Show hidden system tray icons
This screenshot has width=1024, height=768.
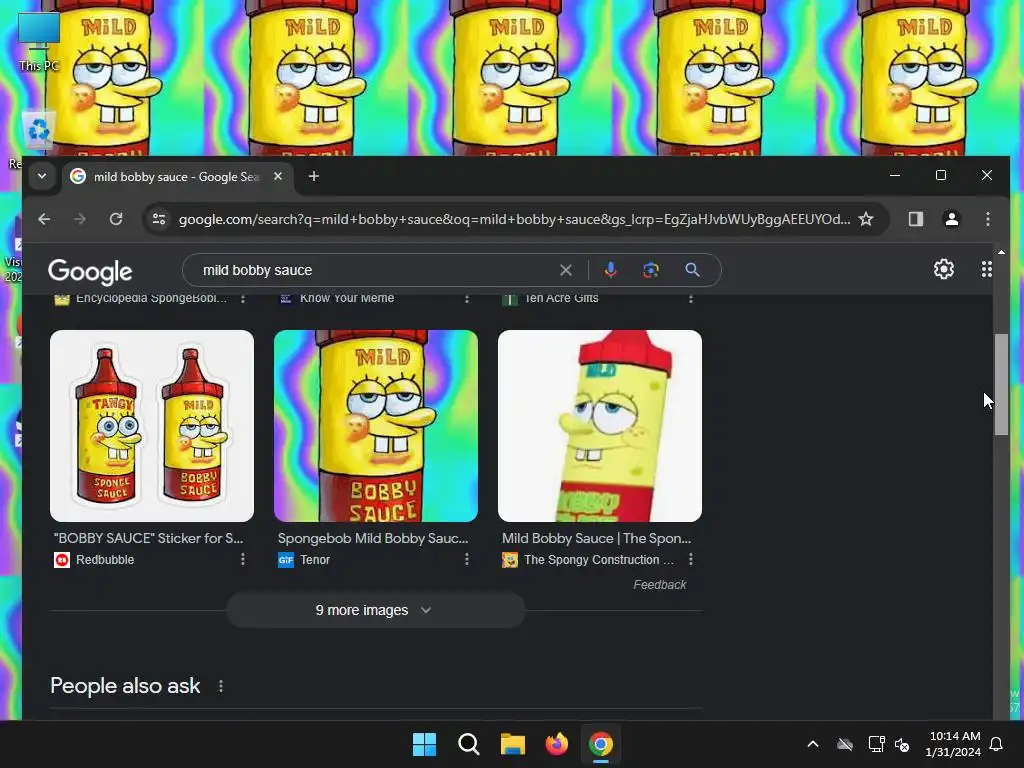point(813,744)
